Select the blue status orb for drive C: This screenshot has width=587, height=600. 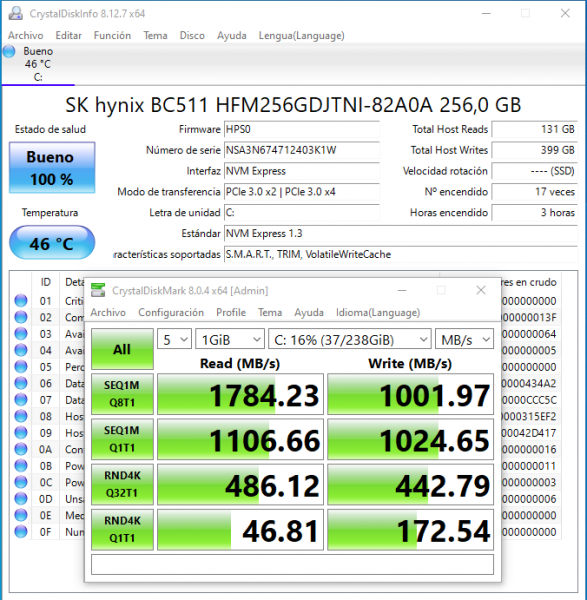point(9,51)
